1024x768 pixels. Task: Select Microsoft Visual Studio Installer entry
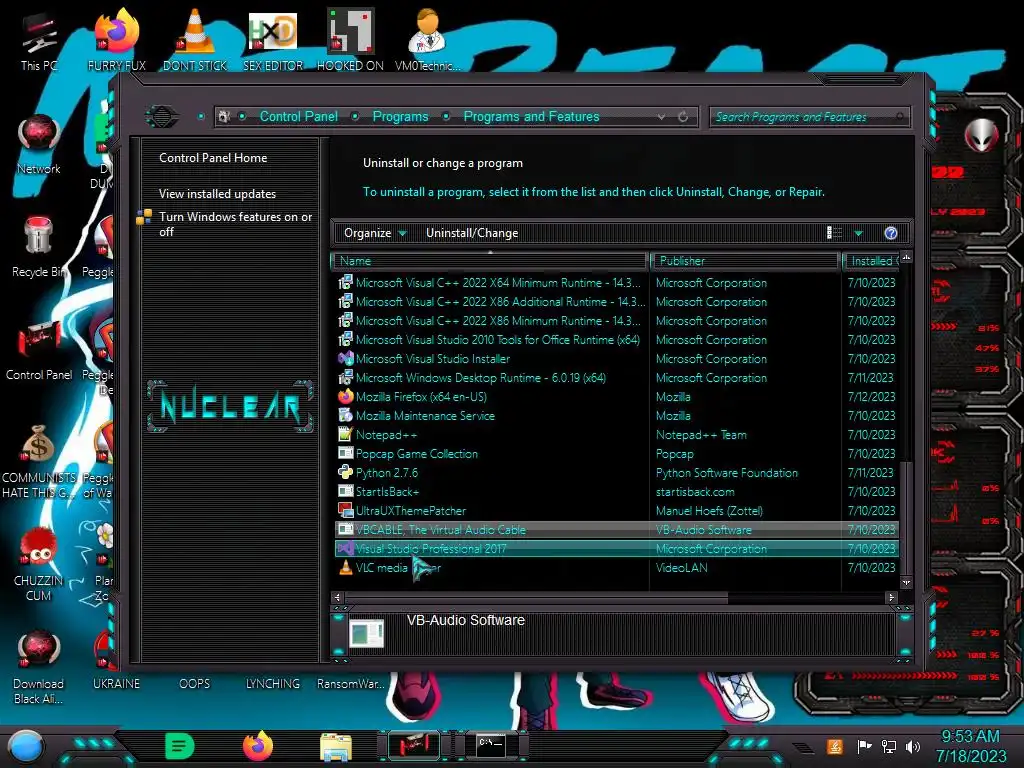pyautogui.click(x=616, y=359)
